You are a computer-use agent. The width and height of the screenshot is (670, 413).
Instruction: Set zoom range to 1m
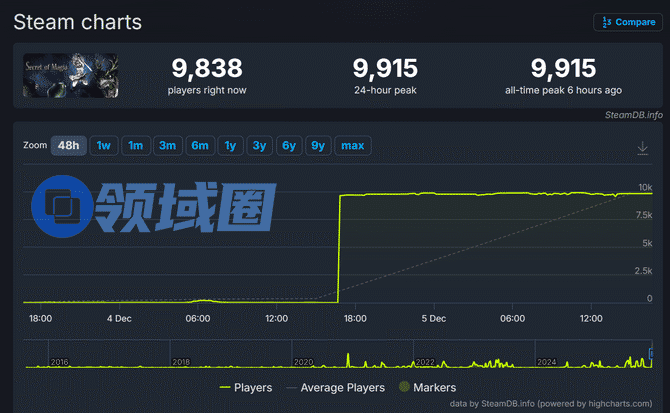click(x=136, y=146)
